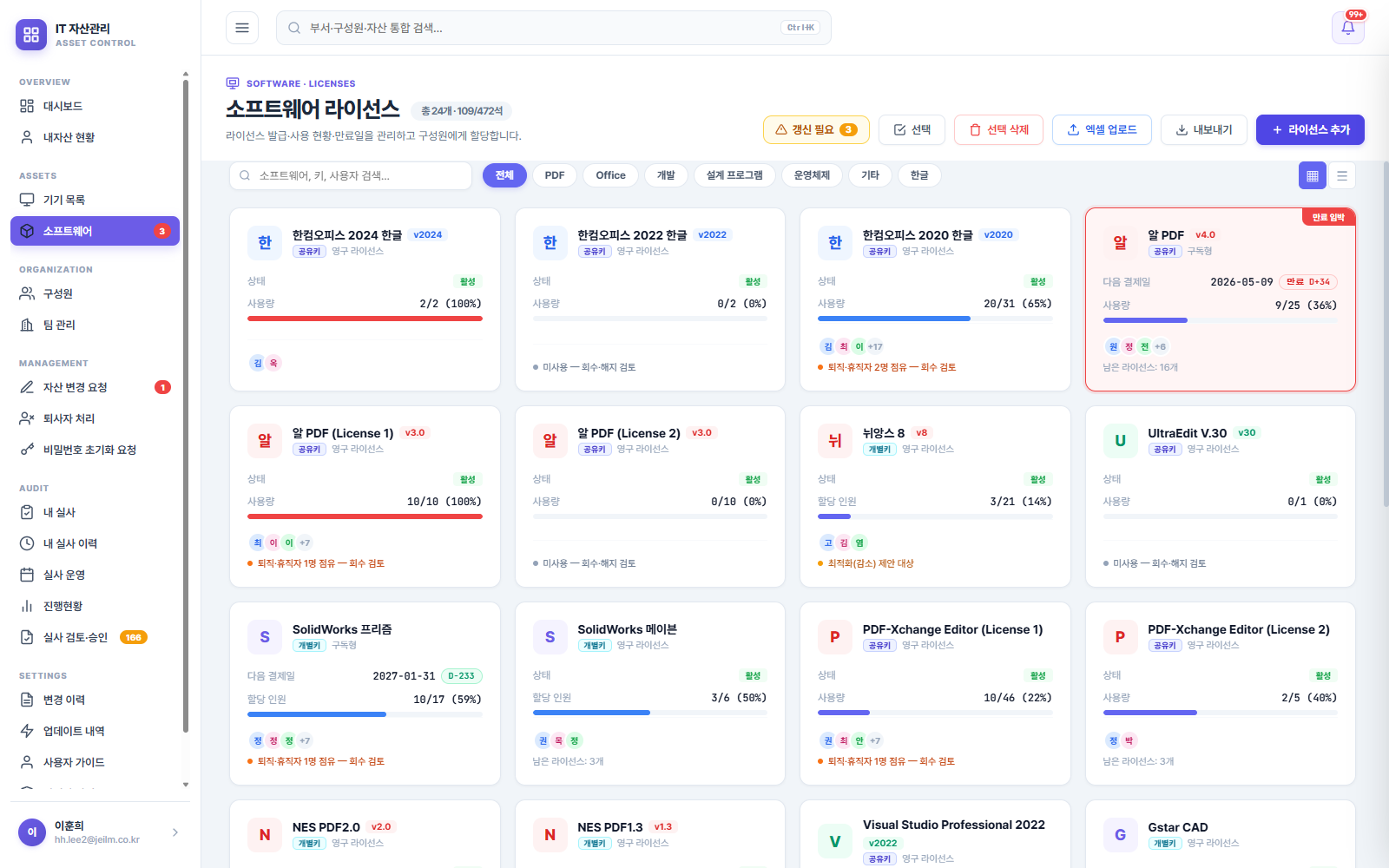
Task: Filter by 한글 category
Action: pos(920,175)
